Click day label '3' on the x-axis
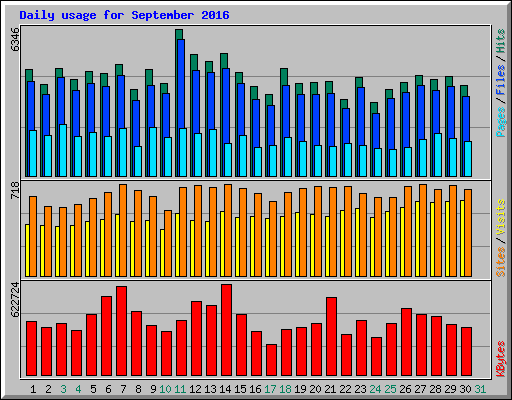Viewport: 512px width, 400px height. click(x=63, y=389)
